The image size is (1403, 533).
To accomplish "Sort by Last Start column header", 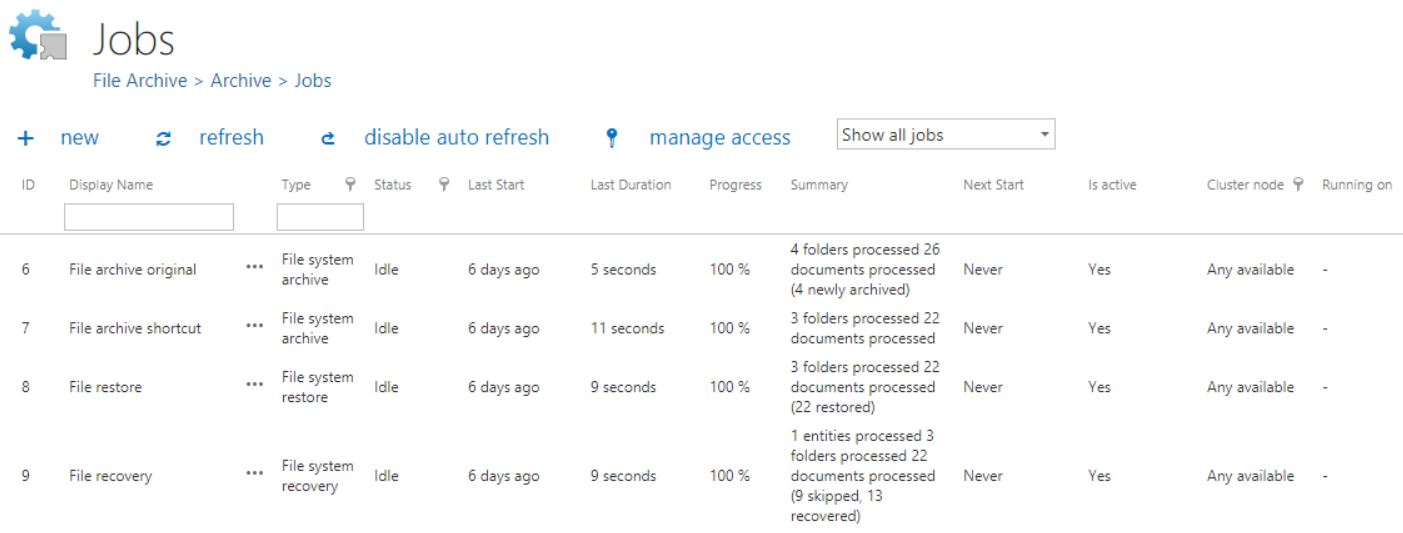I will [496, 185].
